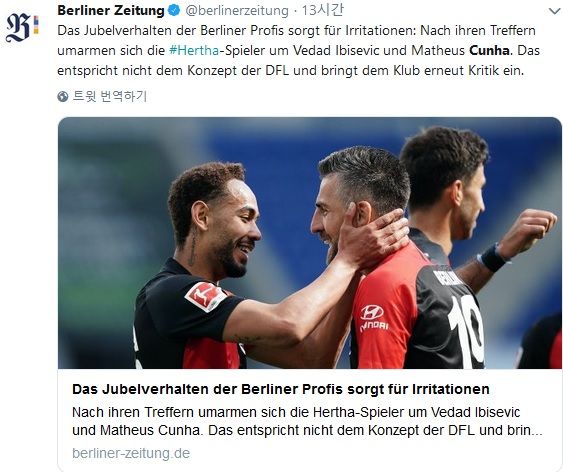Click the tweet body text about Jubelverhalten
The image size is (563, 472).
(x=298, y=50)
